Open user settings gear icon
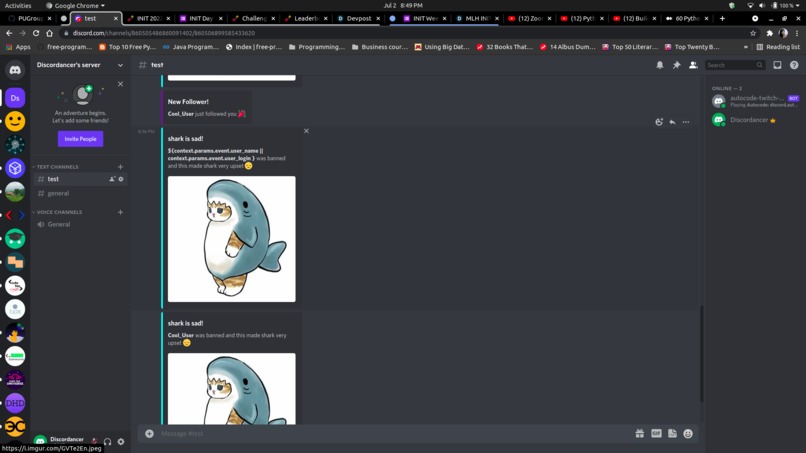The image size is (806, 453). click(x=121, y=441)
